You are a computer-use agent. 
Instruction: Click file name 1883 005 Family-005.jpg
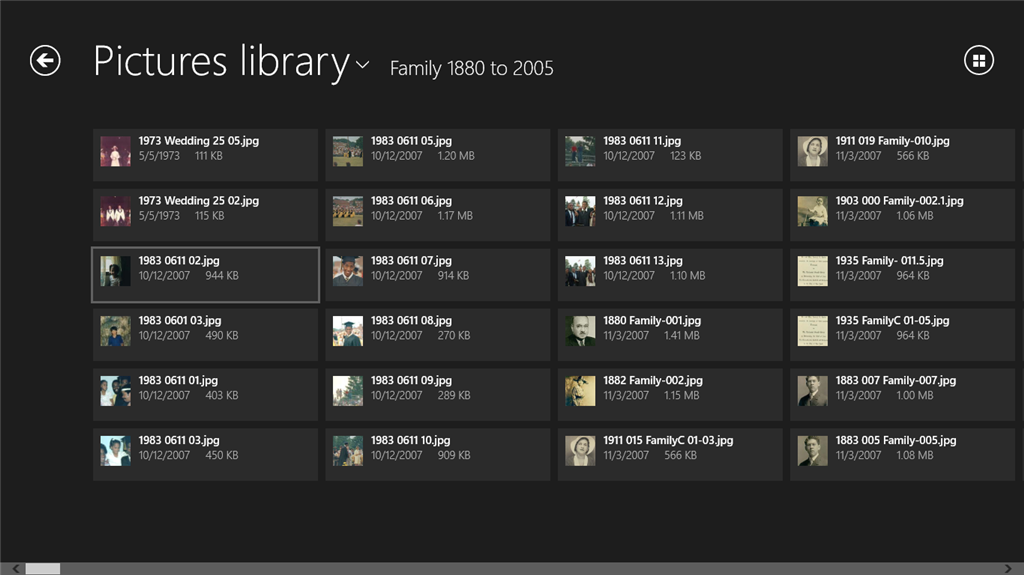coord(896,441)
